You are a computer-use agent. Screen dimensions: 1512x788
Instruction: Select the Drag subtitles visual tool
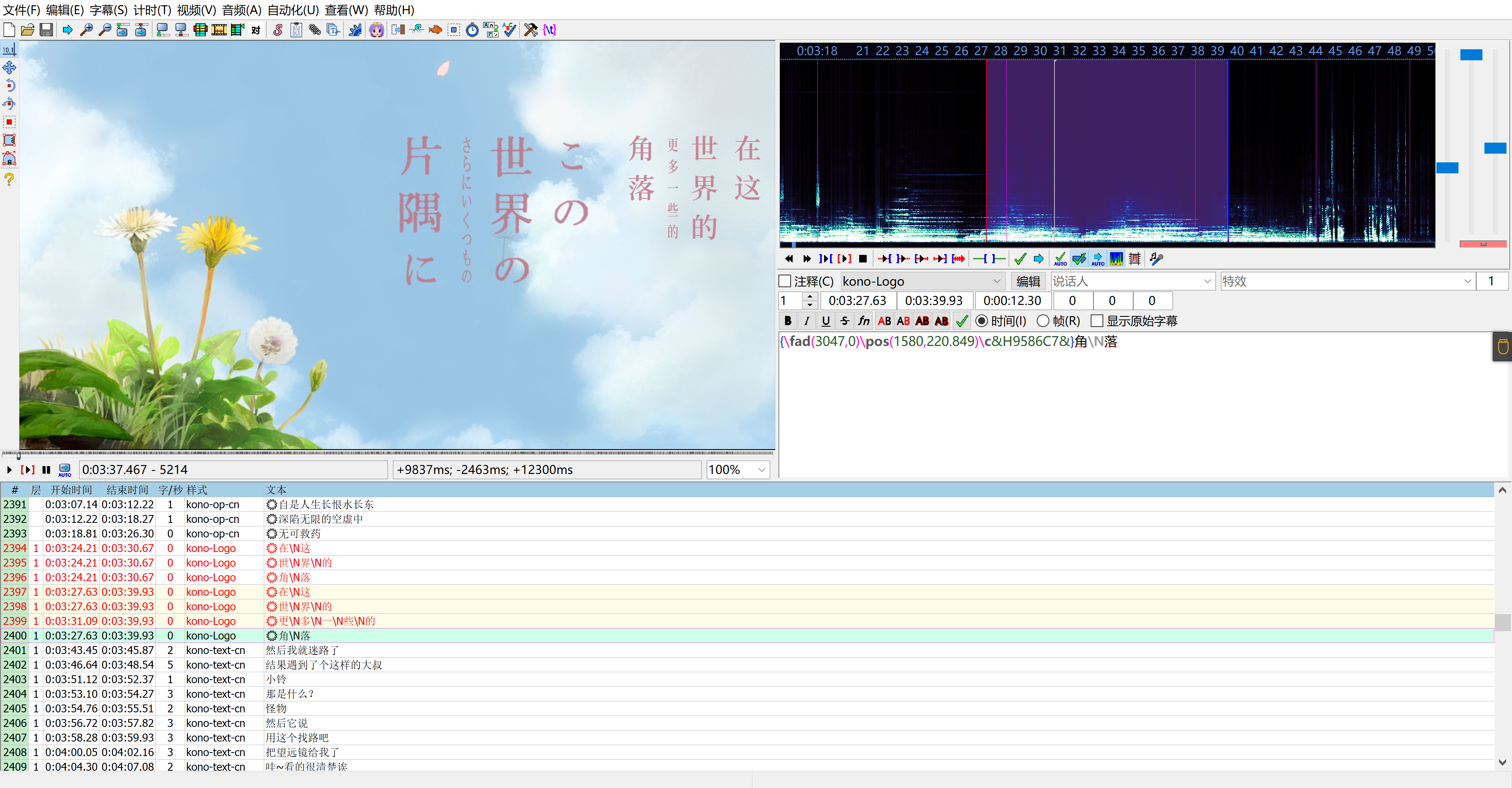click(9, 67)
